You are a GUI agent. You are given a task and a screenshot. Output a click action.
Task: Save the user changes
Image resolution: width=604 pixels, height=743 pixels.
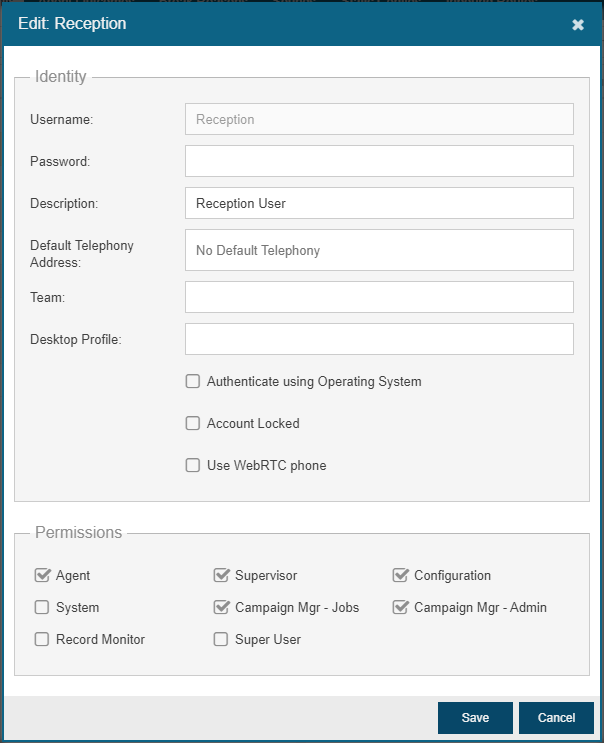point(475,718)
